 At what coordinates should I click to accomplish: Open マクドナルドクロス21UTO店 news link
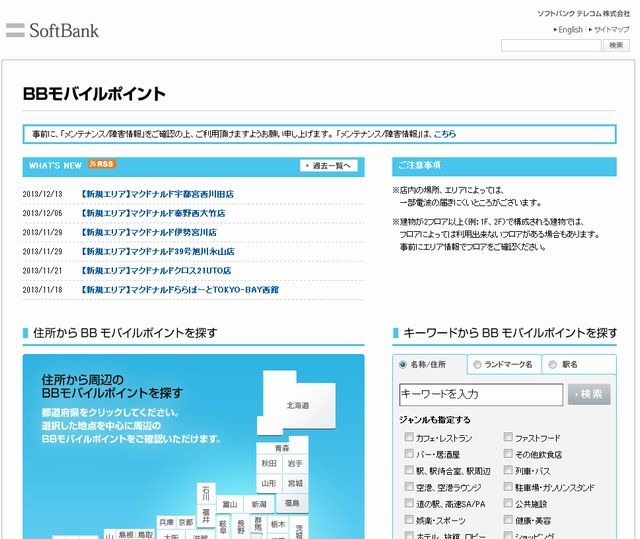pos(156,271)
